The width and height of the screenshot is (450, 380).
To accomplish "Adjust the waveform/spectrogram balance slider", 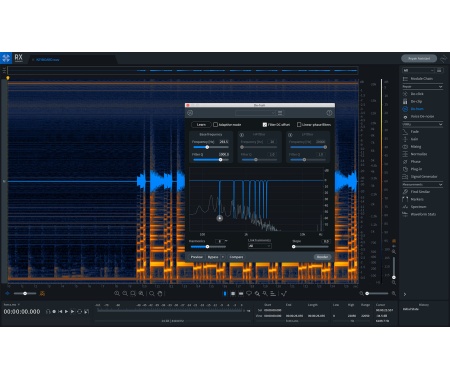I will 25,294.
